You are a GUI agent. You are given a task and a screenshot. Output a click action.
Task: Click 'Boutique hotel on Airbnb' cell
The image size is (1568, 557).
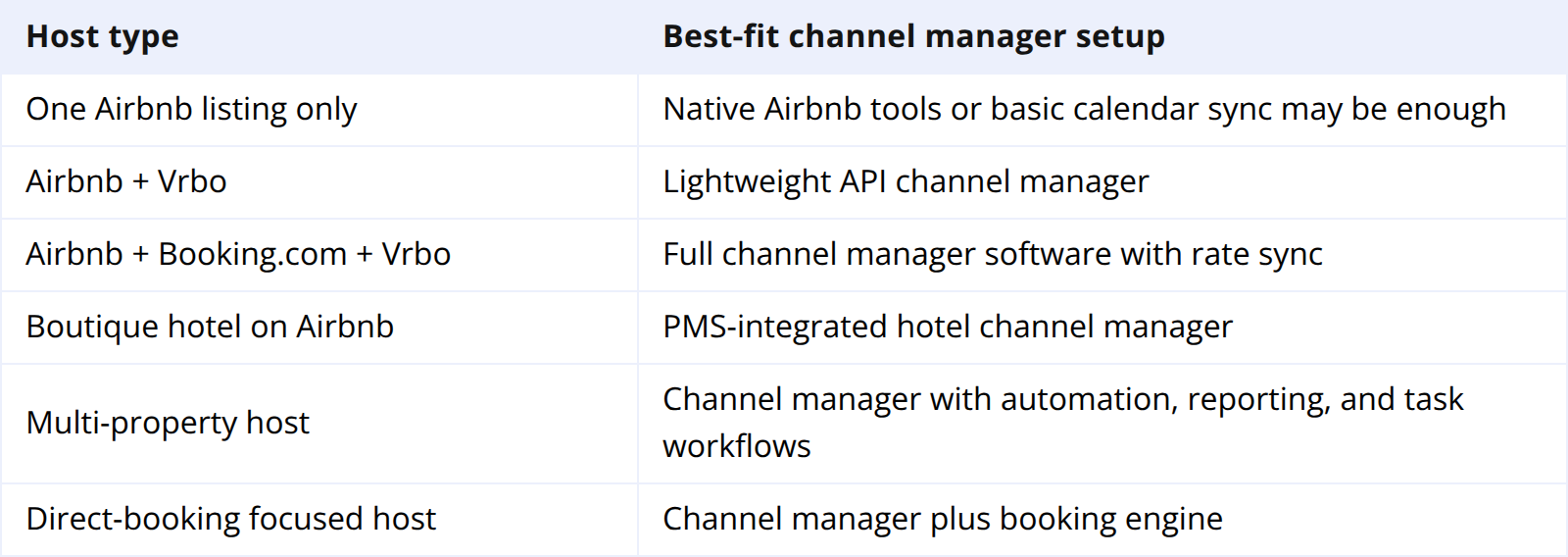point(318,328)
